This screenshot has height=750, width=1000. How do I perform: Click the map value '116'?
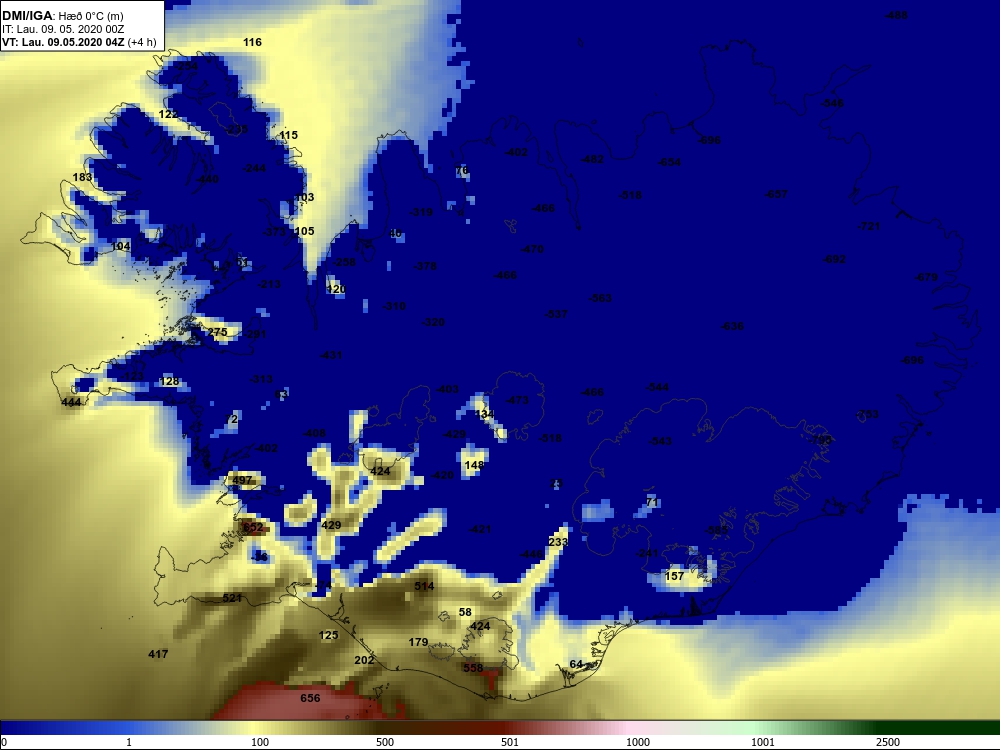tap(253, 42)
